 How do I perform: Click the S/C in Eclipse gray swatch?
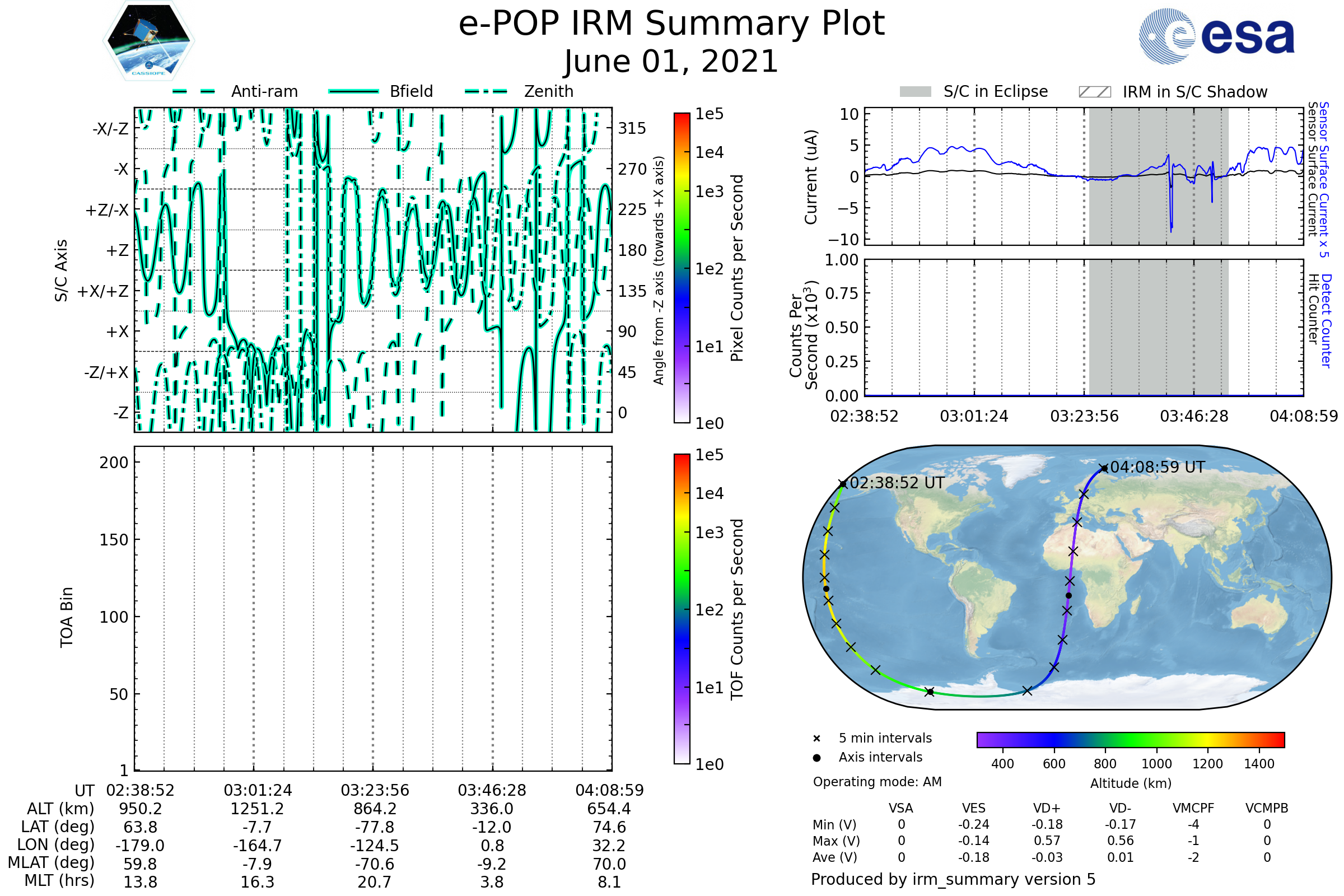point(915,92)
